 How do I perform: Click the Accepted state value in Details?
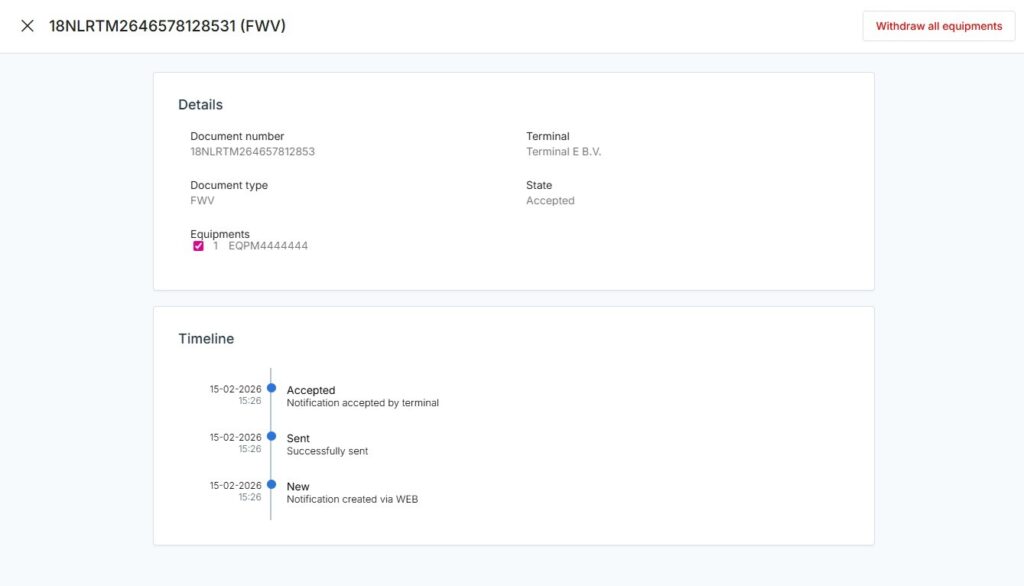coord(550,201)
